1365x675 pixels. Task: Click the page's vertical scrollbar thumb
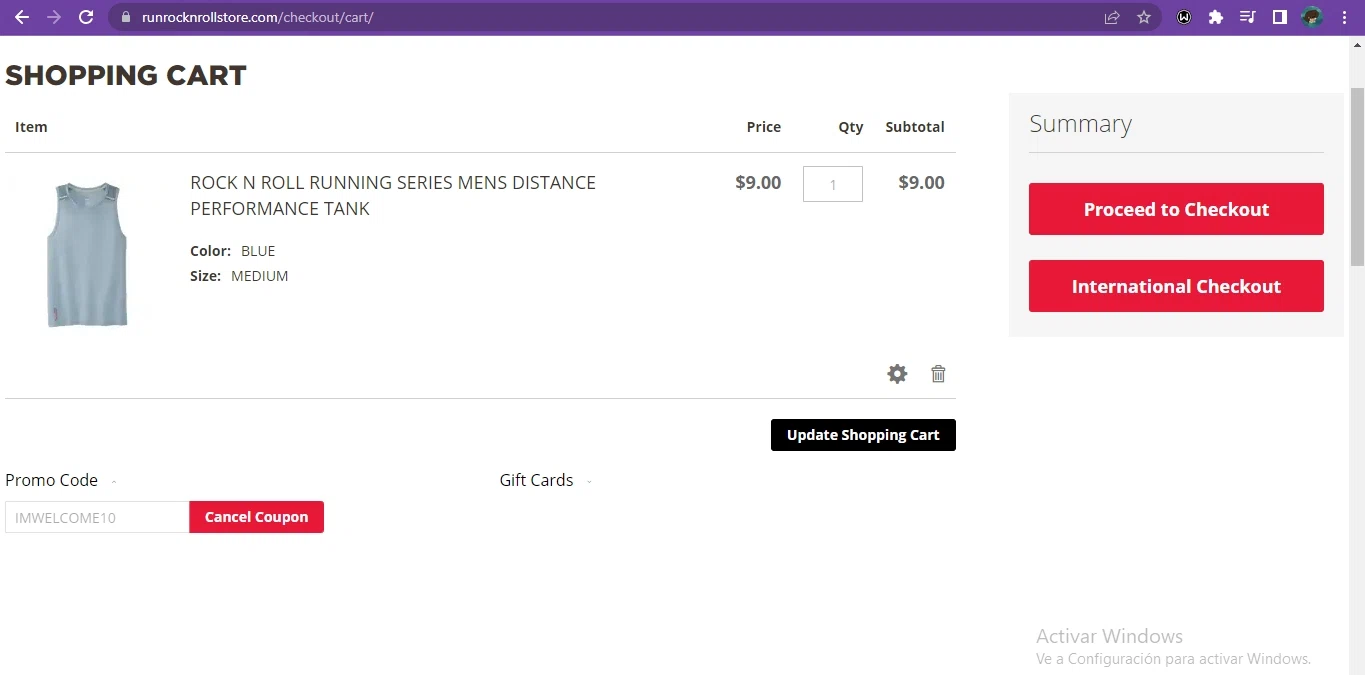pyautogui.click(x=1357, y=177)
